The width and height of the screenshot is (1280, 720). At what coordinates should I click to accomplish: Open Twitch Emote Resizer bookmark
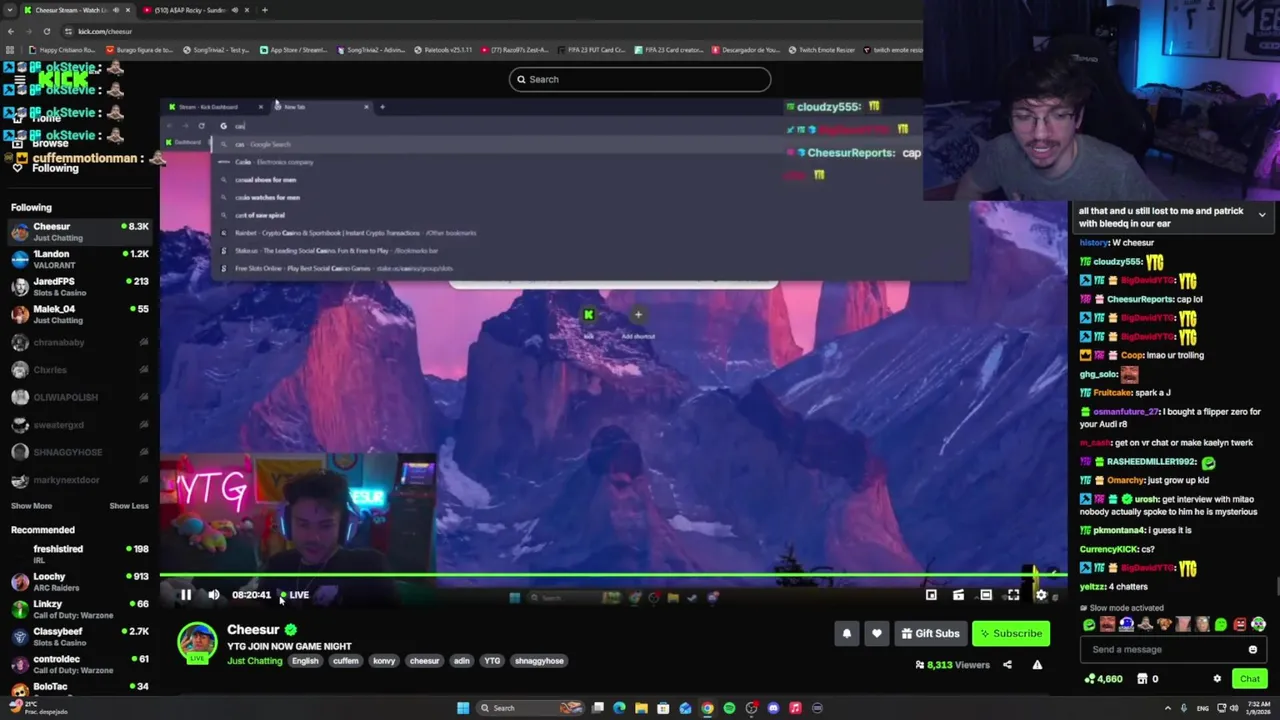pos(821,50)
